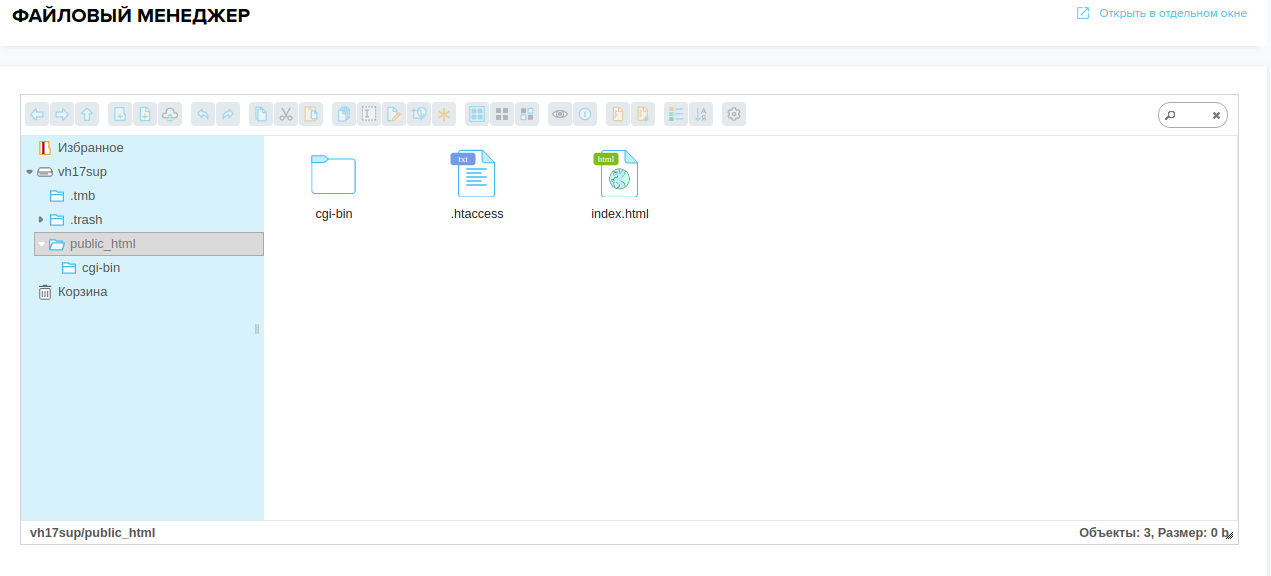Click the search input field
Viewport: 1271px width, 576px height.
click(x=1192, y=116)
